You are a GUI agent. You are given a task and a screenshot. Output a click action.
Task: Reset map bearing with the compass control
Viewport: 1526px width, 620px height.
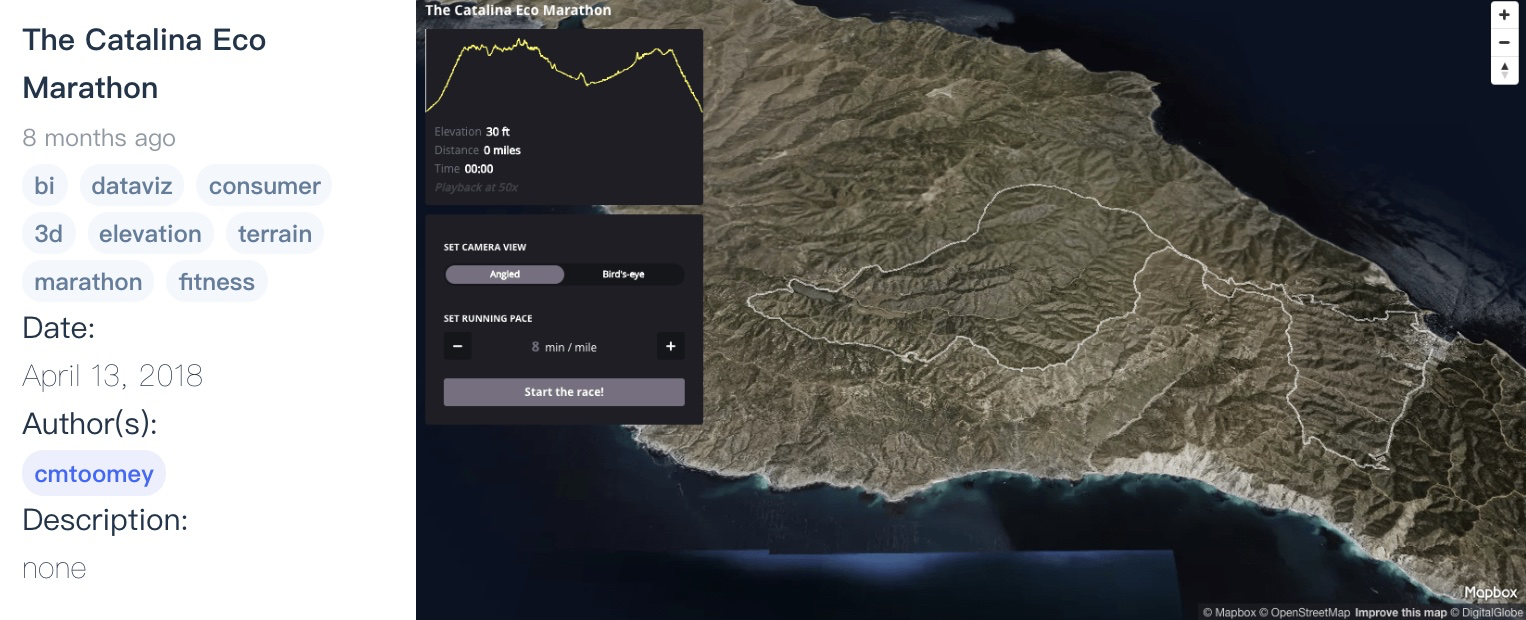click(x=1504, y=70)
